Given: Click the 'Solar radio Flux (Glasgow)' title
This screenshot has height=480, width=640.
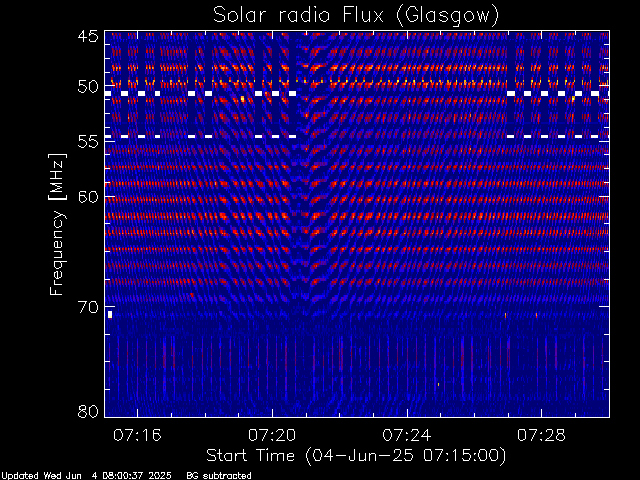Looking at the screenshot, I should click(x=356, y=16).
